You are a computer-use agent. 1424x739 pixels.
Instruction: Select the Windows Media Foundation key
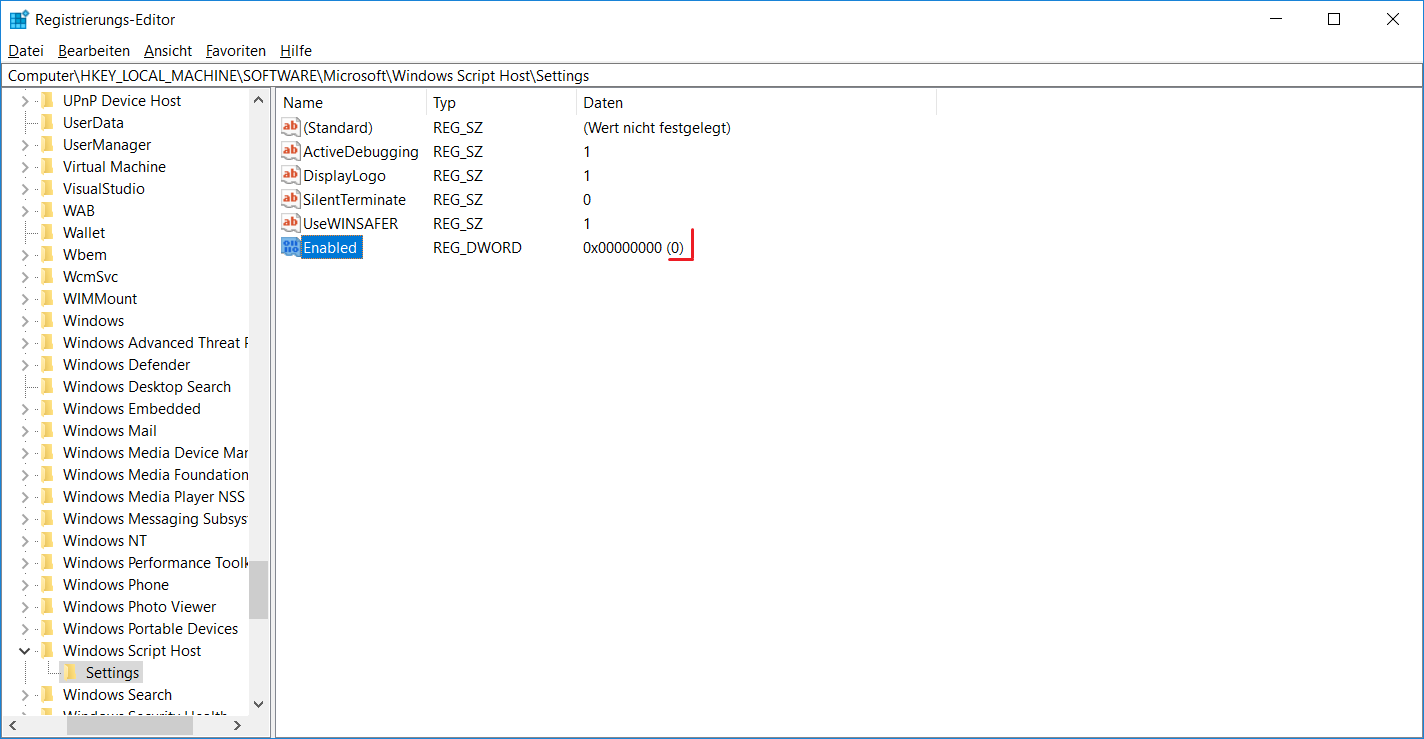point(155,474)
